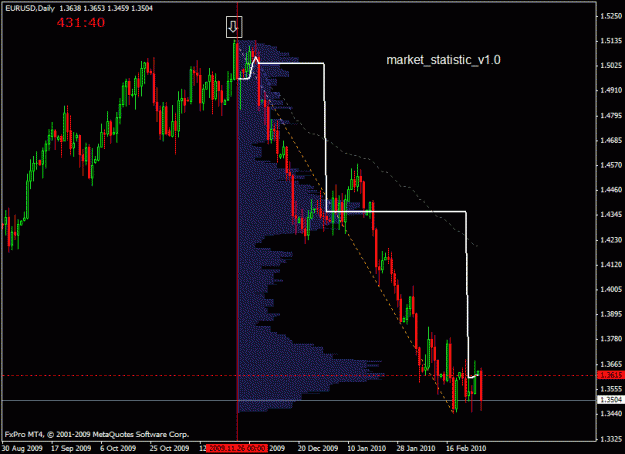Click the 1.3555 price axis label

coord(611,389)
